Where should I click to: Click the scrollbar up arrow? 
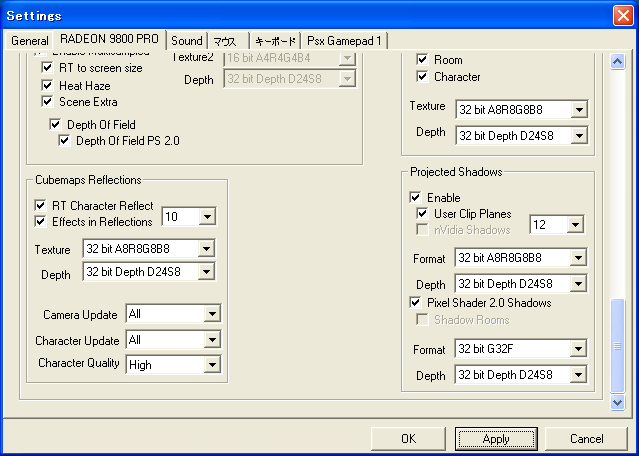(x=617, y=62)
